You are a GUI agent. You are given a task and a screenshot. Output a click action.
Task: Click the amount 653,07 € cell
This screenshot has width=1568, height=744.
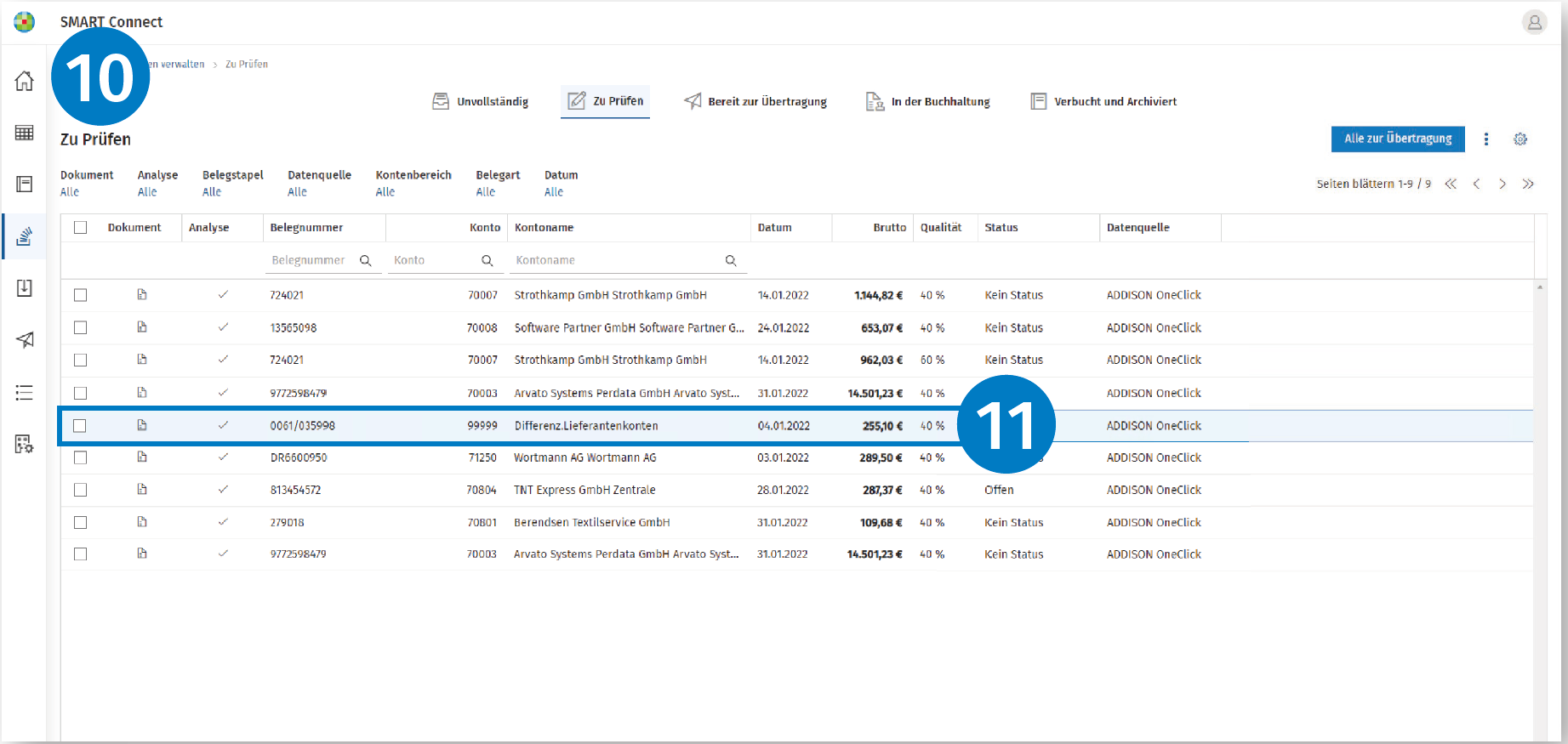tap(881, 328)
